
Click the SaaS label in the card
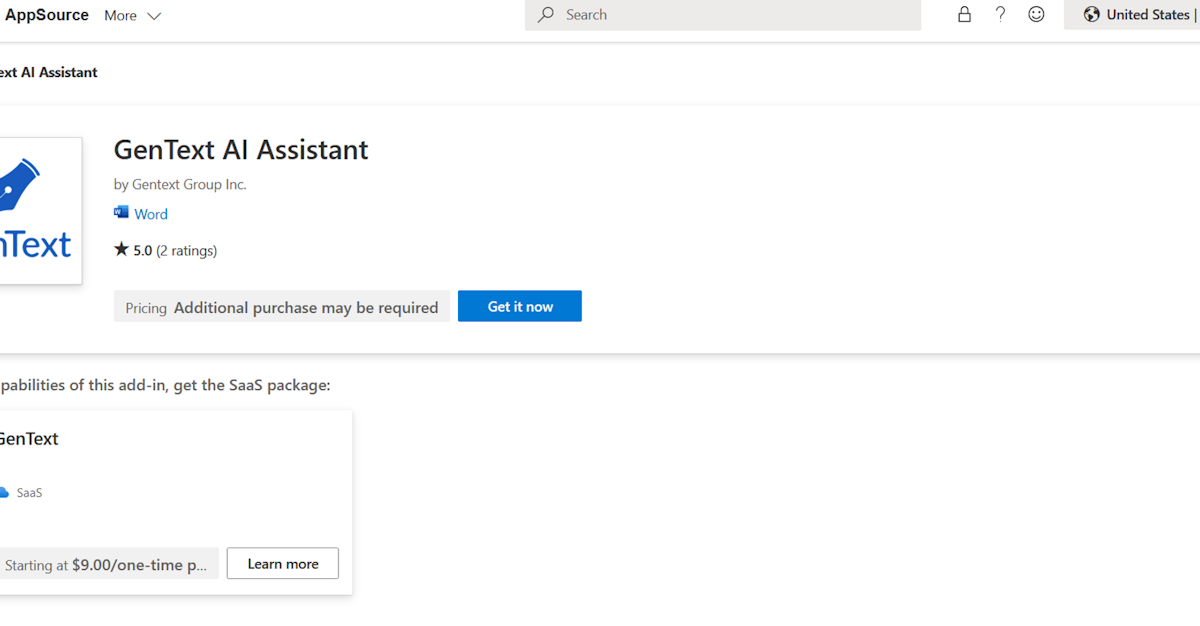coord(29,493)
